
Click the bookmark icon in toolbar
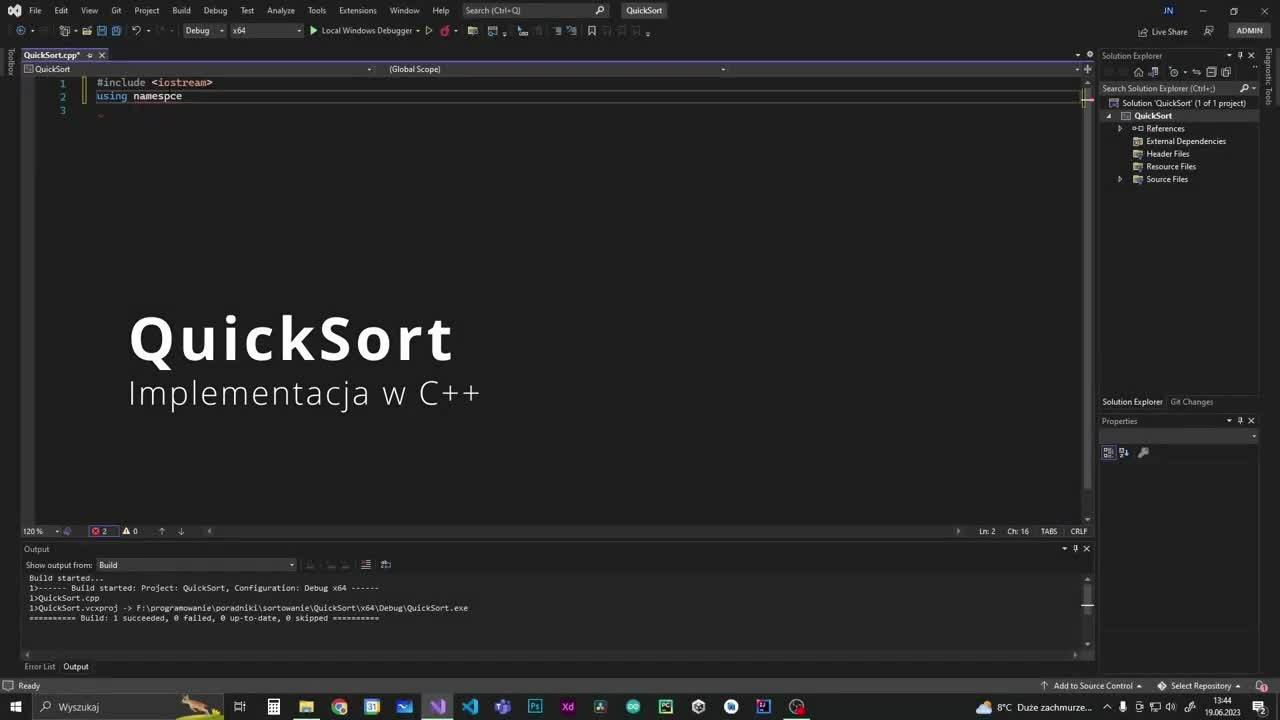coord(592,31)
